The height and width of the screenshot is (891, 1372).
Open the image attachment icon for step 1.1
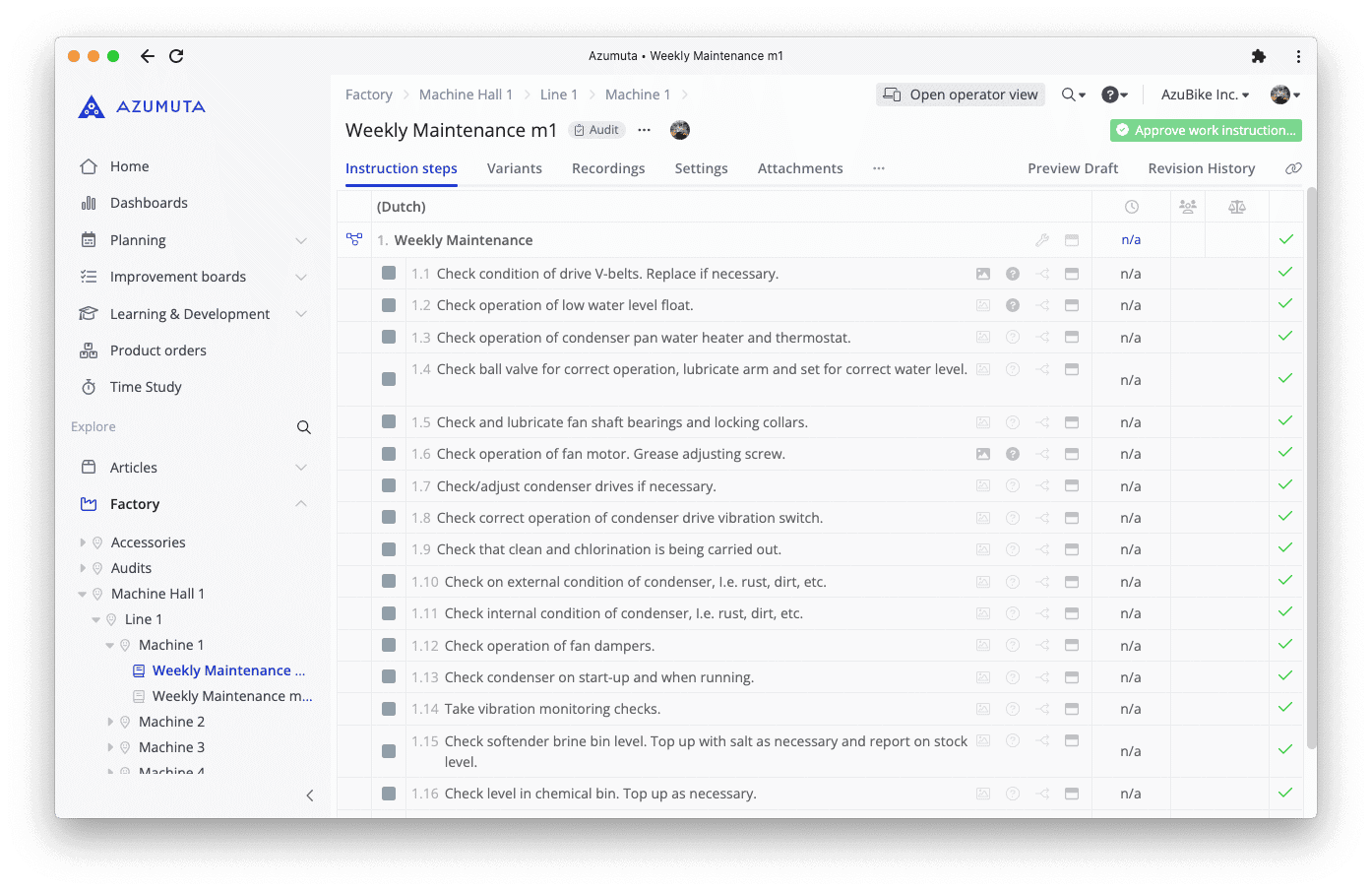coord(983,273)
